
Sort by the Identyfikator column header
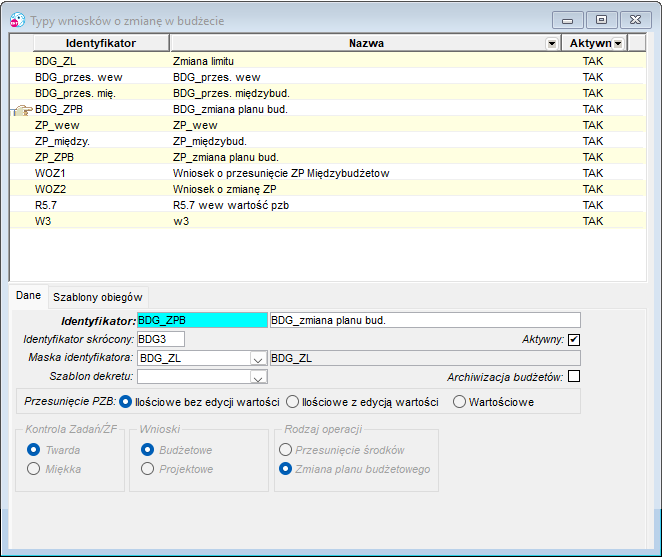pyautogui.click(x=101, y=43)
